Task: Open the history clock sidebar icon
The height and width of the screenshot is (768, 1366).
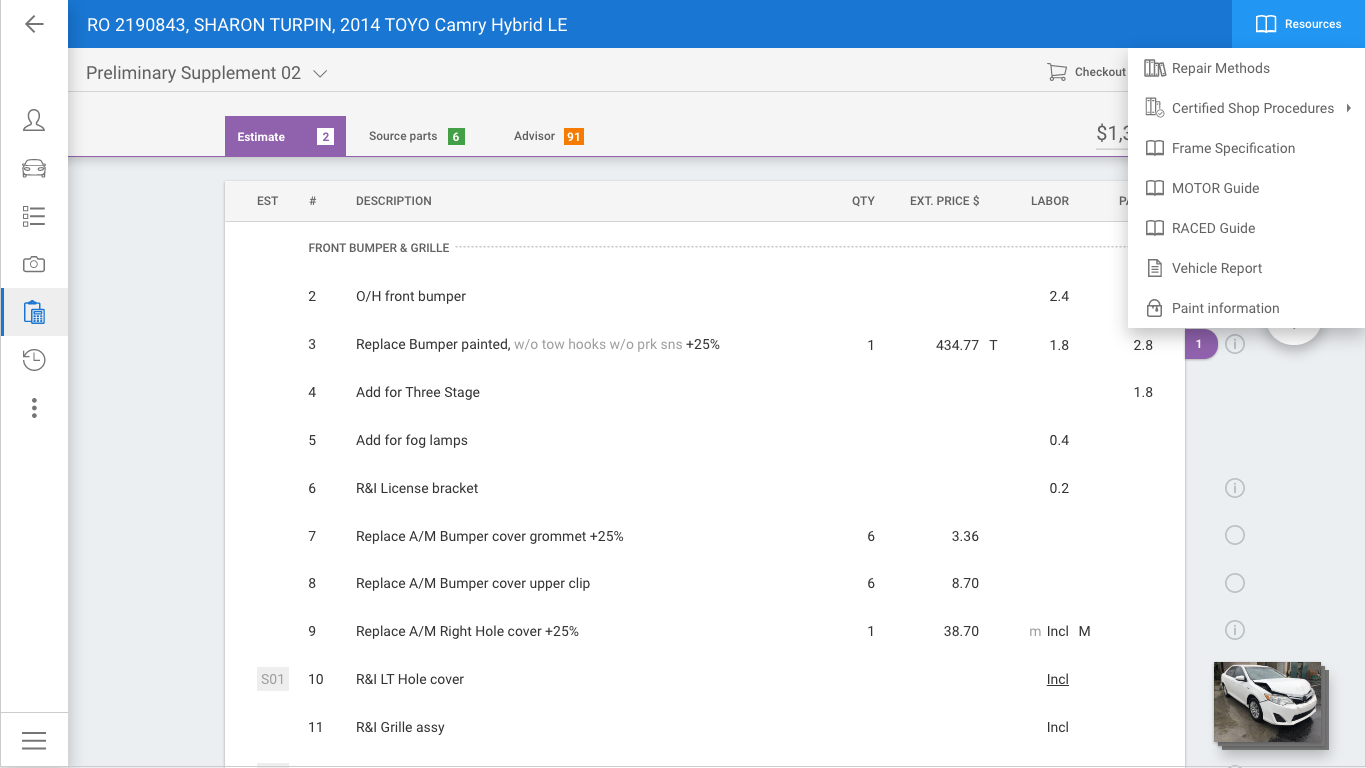Action: (x=34, y=360)
